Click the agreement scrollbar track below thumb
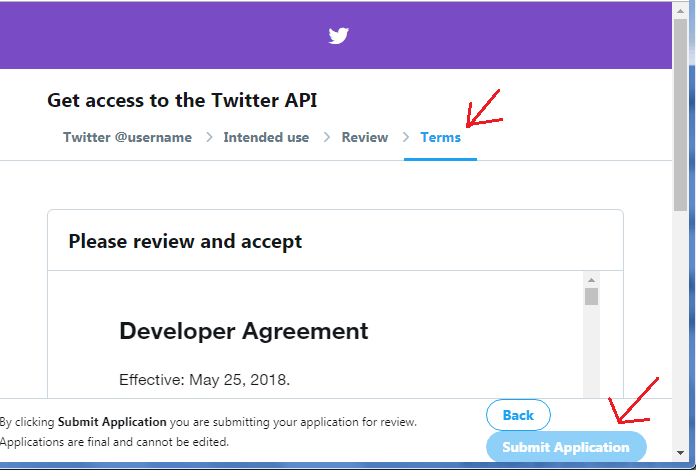The height and width of the screenshot is (470, 696). click(x=591, y=351)
